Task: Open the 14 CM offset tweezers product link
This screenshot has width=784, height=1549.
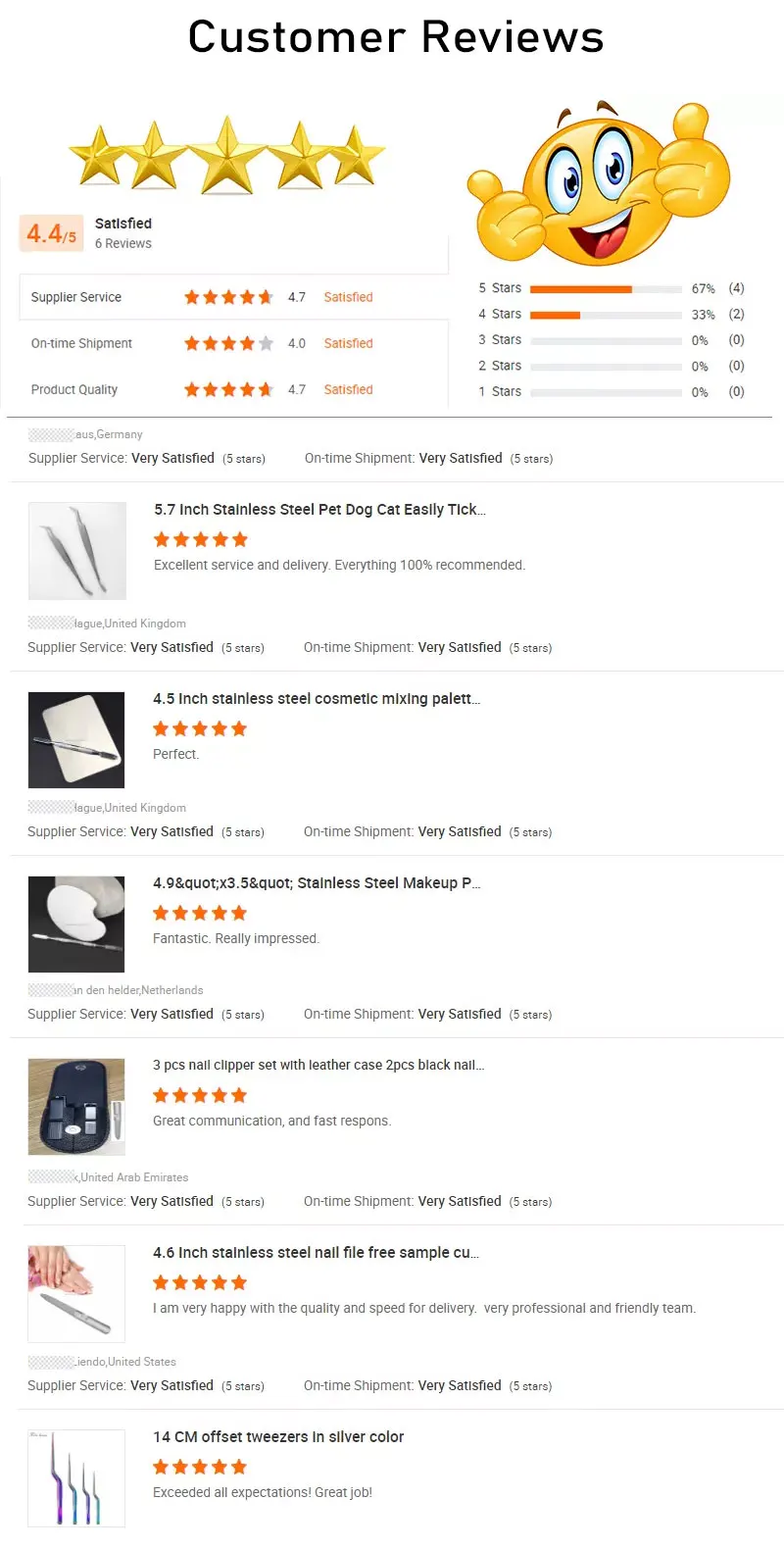Action: pos(278,1436)
